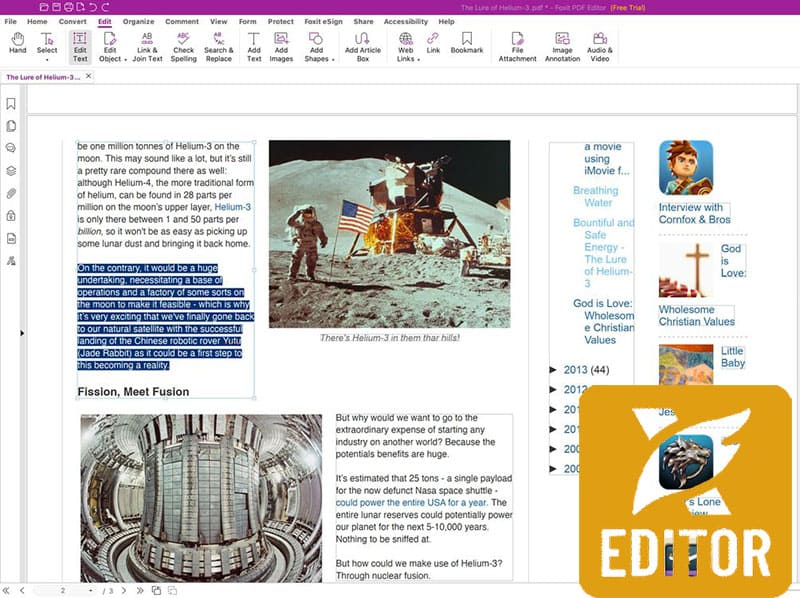Open the Edit Object tool

(110, 47)
